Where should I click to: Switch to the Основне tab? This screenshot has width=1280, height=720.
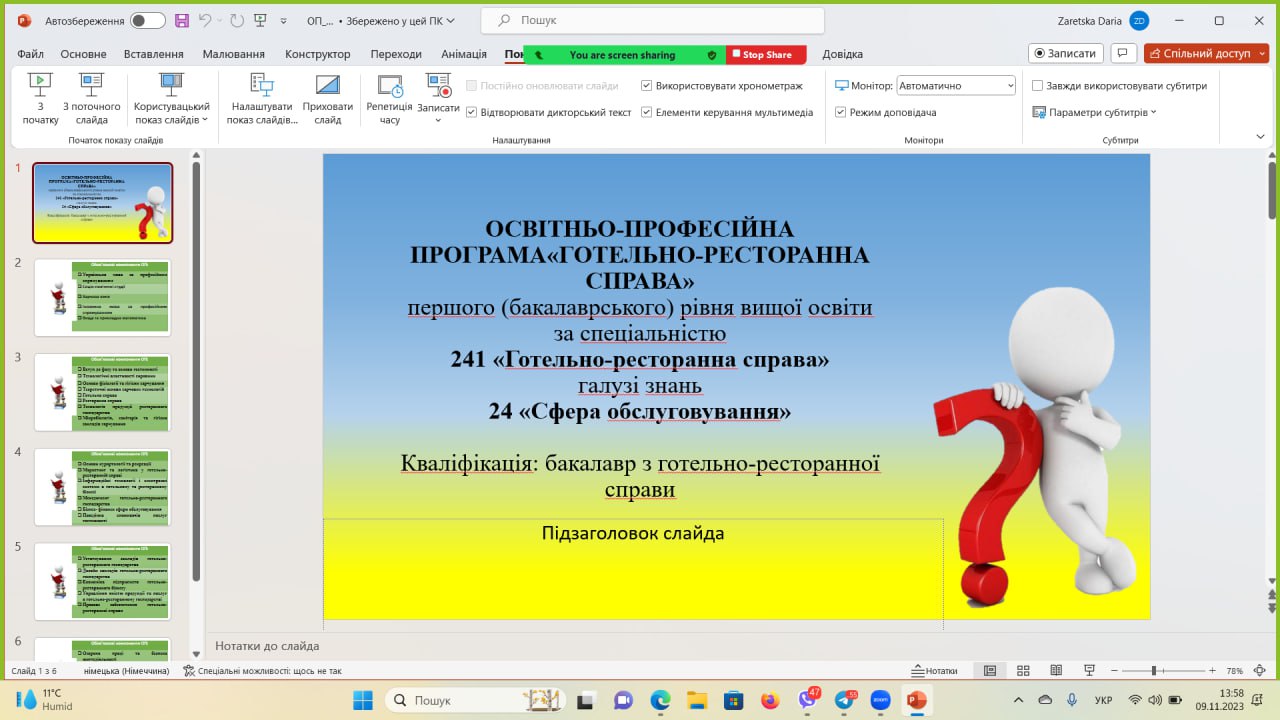coord(83,54)
